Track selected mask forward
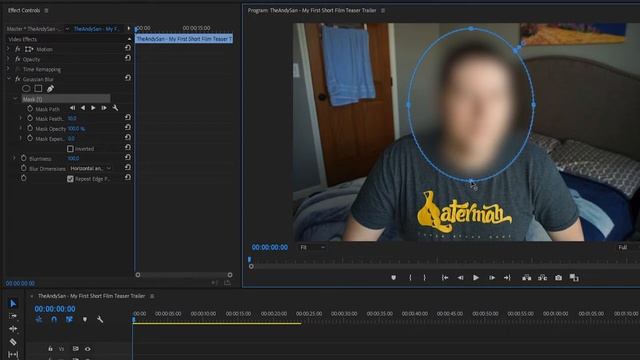 click(x=93, y=108)
